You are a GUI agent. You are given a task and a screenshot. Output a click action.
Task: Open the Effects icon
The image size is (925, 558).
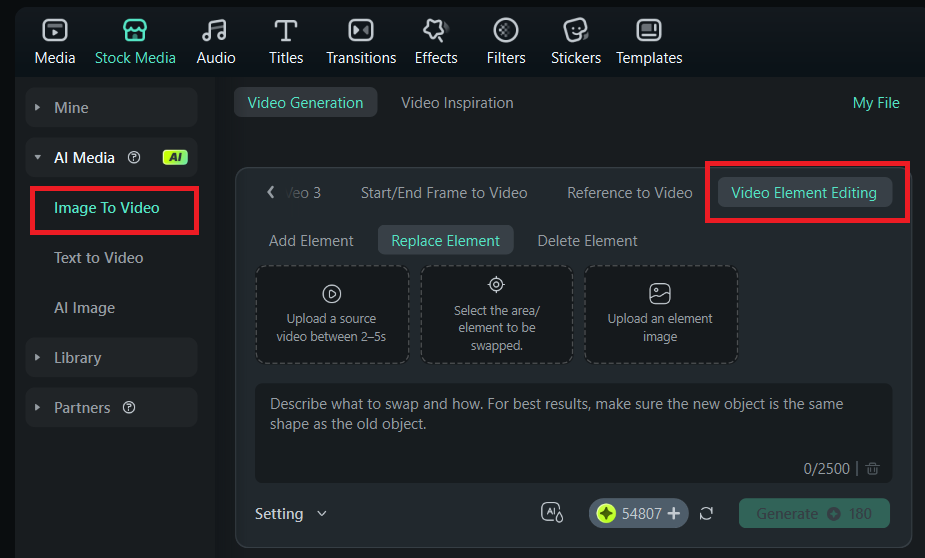click(436, 31)
